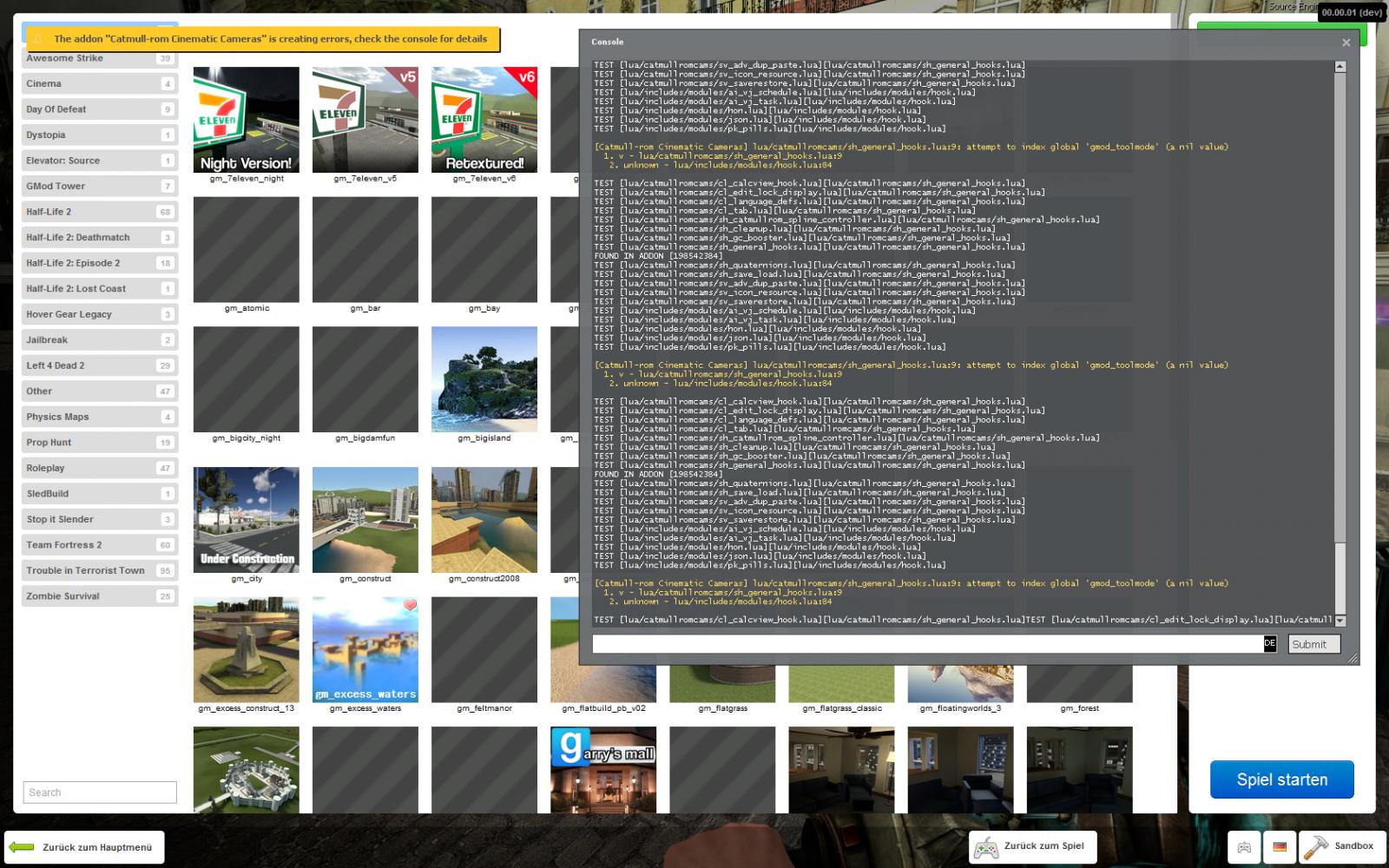Select the Half-Life 2 map category
1389x868 pixels.
pos(99,212)
